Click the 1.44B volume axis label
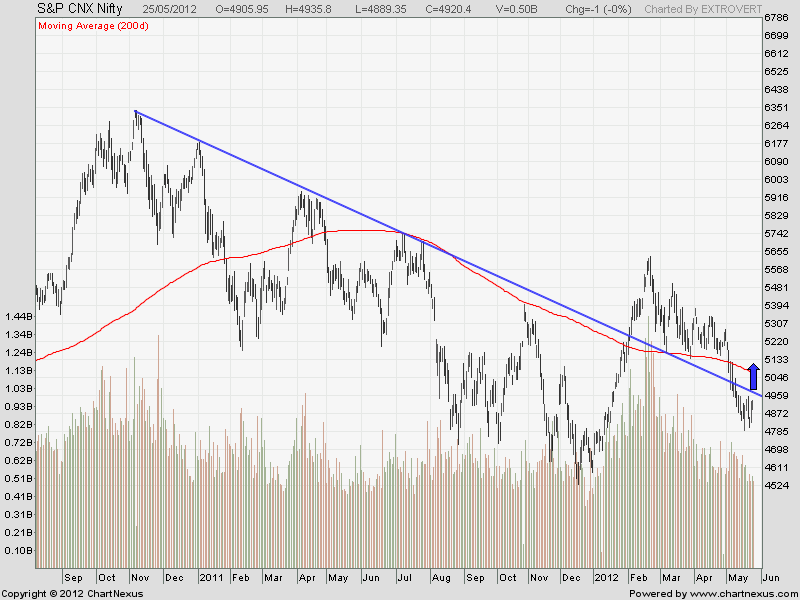 point(18,317)
